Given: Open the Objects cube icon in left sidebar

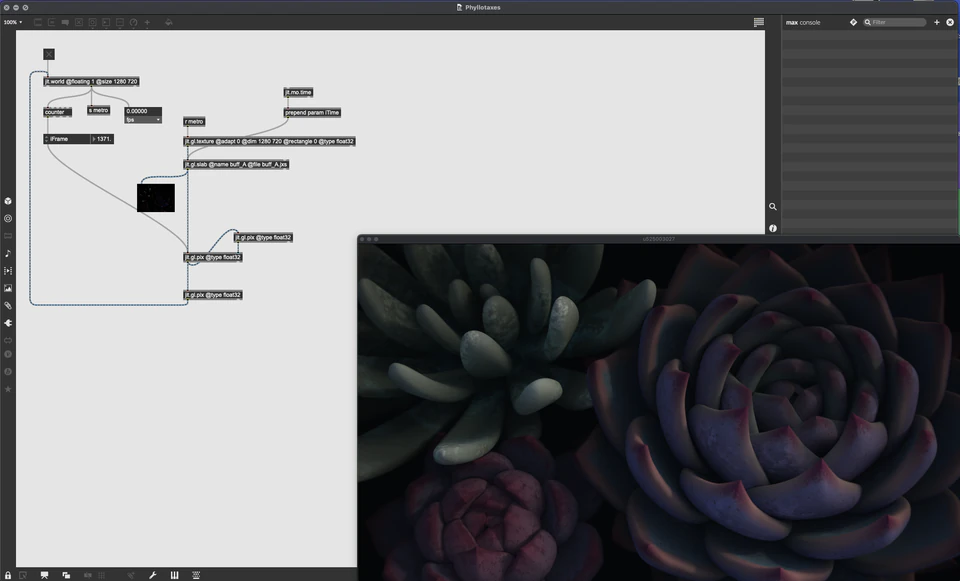Looking at the screenshot, I should 8,201.
